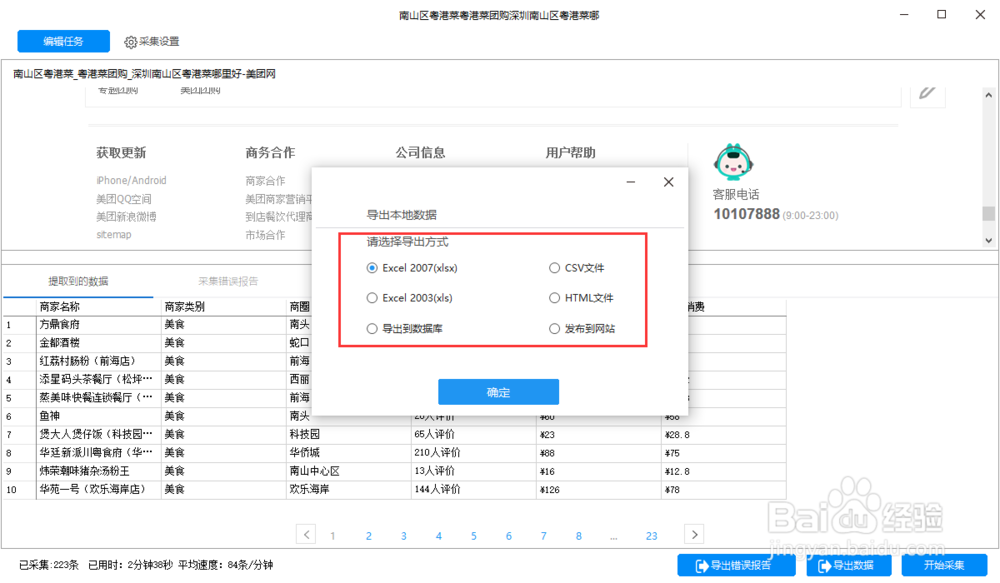Minimize the export dialog
1000x583 pixels.
point(631,182)
